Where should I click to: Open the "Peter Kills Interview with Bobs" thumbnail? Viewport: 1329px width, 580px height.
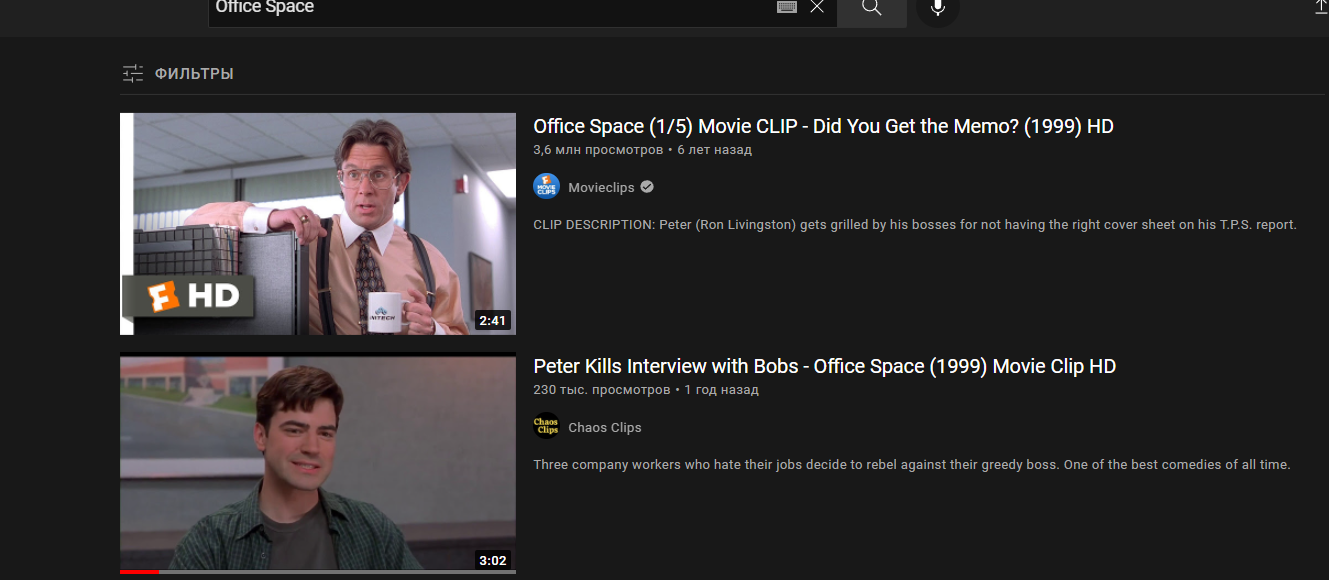318,464
